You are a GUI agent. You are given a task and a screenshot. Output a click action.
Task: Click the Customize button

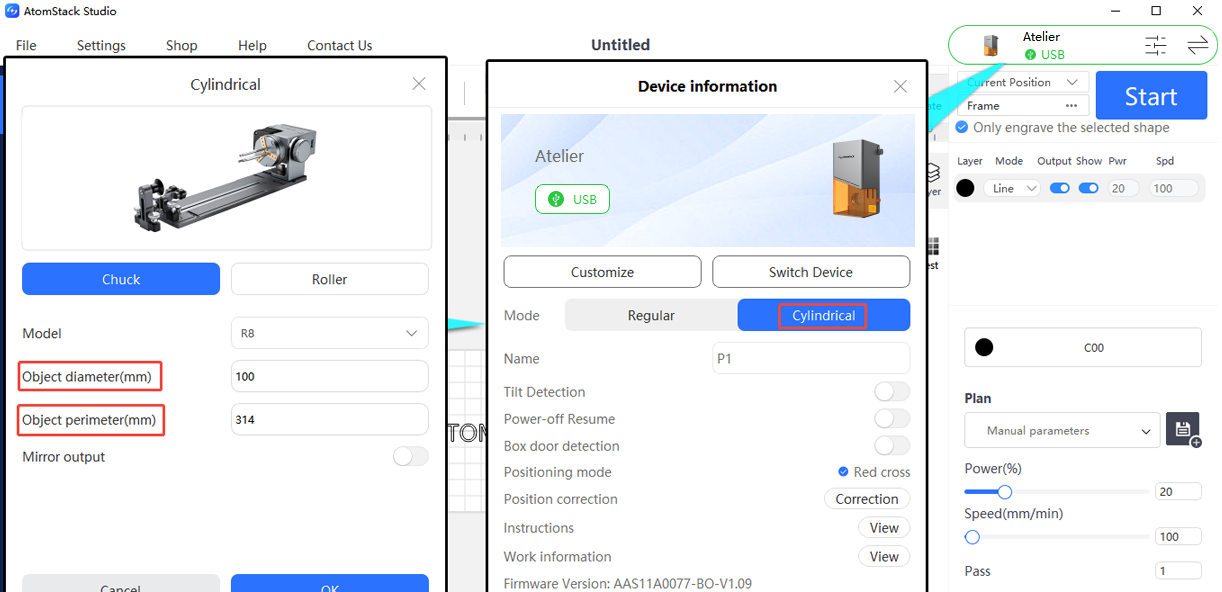[x=602, y=272]
